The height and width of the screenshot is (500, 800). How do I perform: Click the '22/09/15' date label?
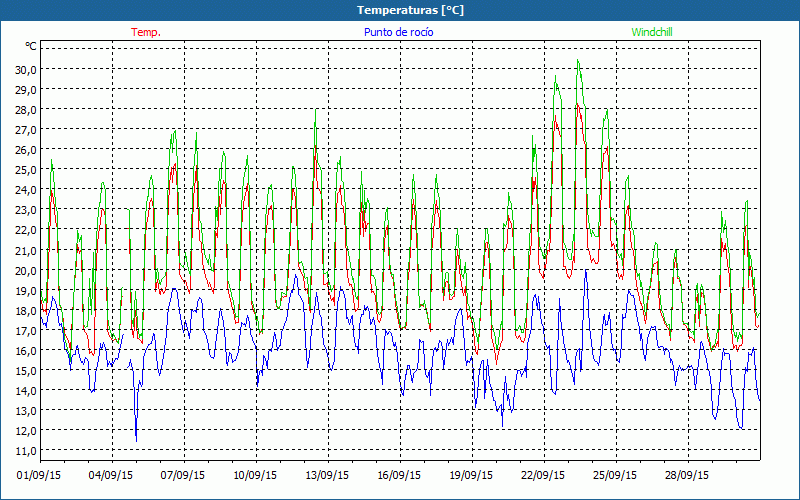click(x=543, y=476)
